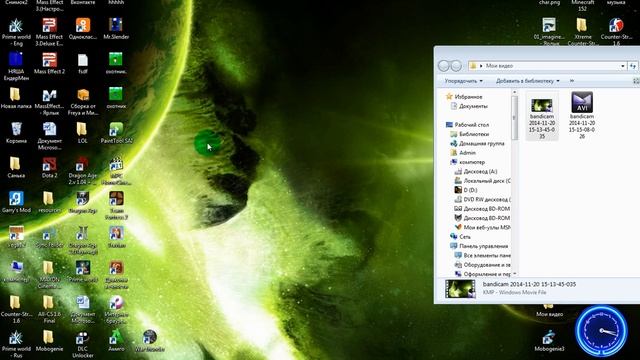The height and width of the screenshot is (360, 640).
Task: Open the LOL desktop folder
Action: pyautogui.click(x=82, y=133)
